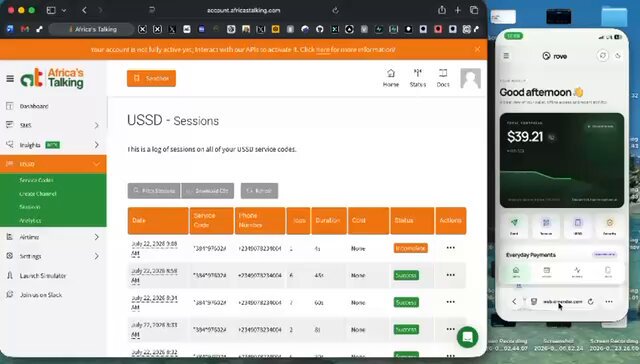Show the Safari tab overview

(474, 10)
